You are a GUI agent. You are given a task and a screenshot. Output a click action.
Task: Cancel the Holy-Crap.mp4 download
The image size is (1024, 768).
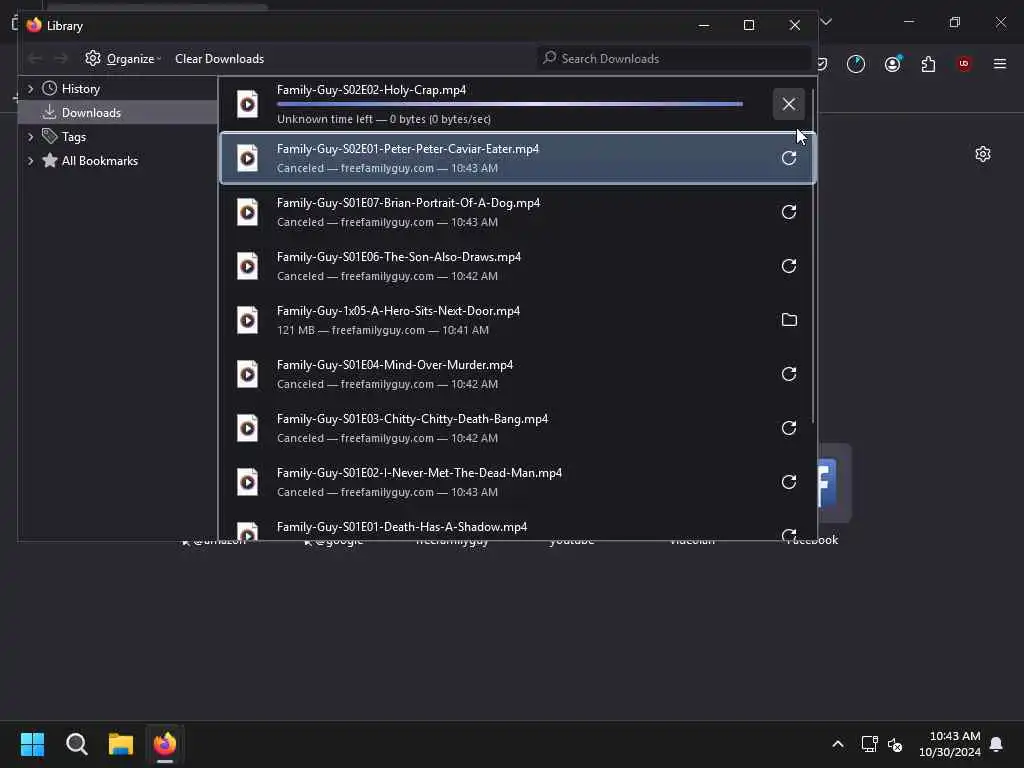pos(788,104)
